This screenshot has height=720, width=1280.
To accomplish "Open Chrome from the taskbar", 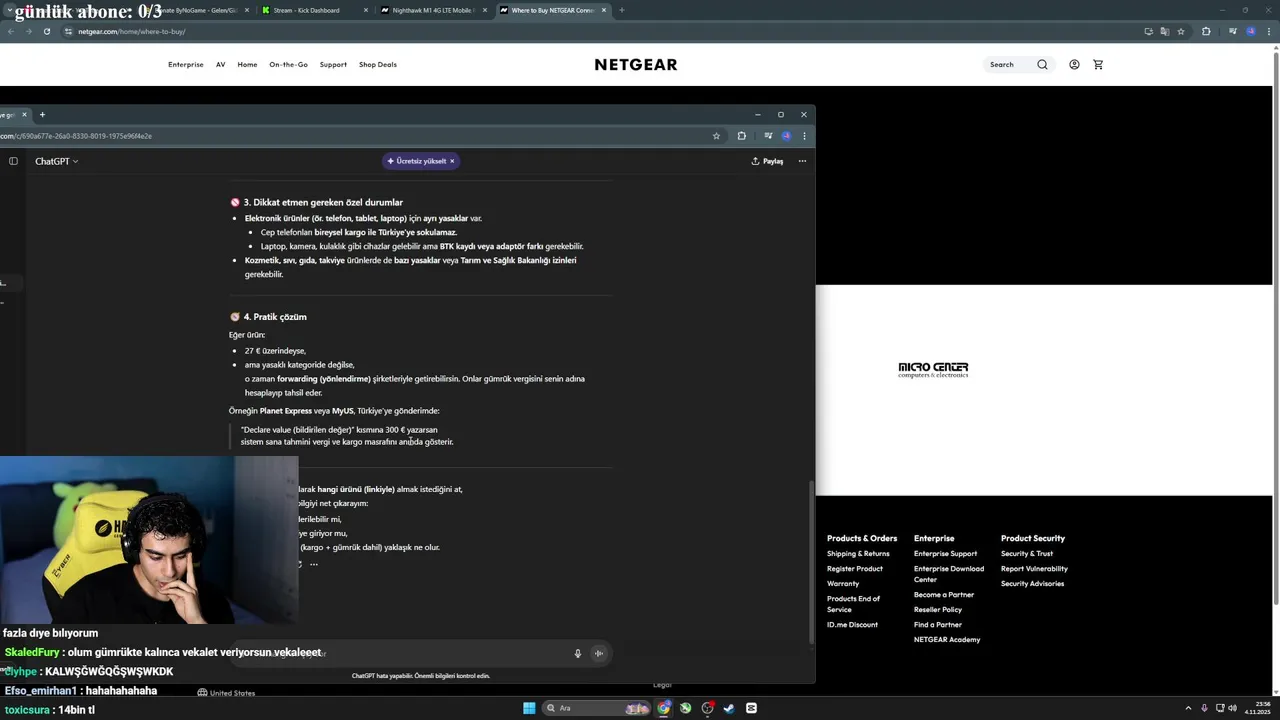I will (664, 708).
